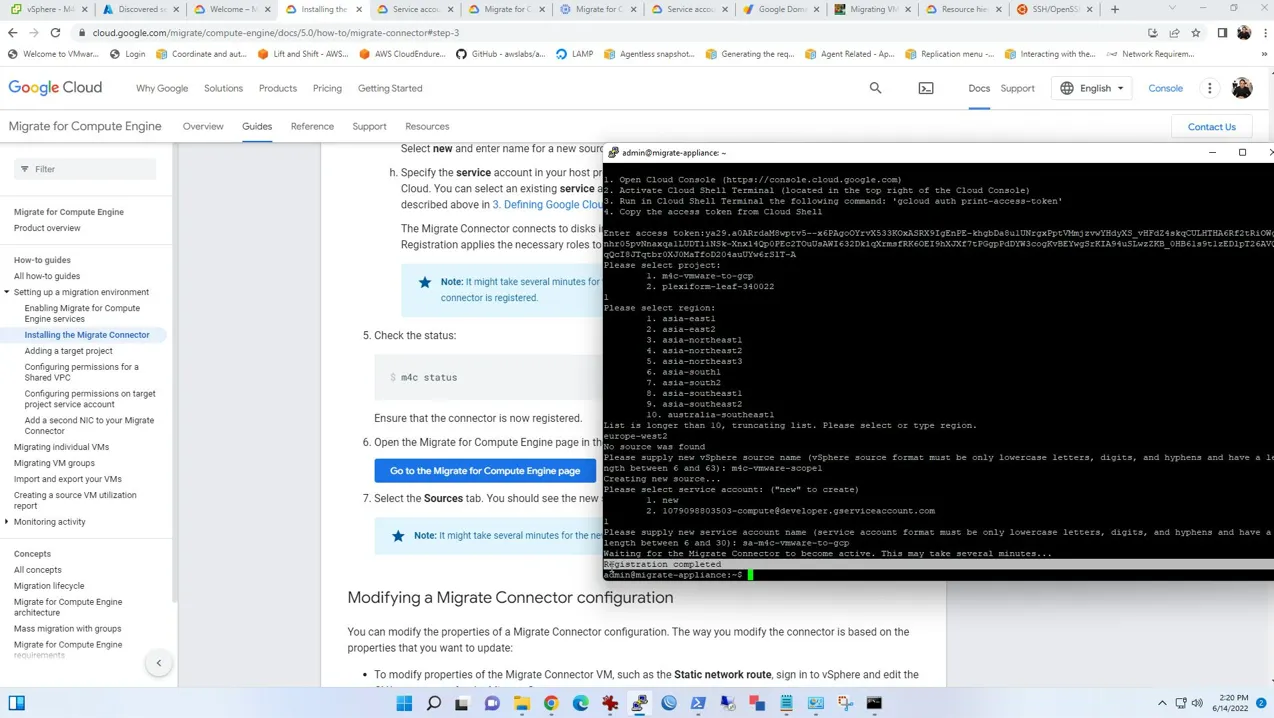Open the Support tab in docs nav
This screenshot has height=718, width=1274.
point(369,126)
